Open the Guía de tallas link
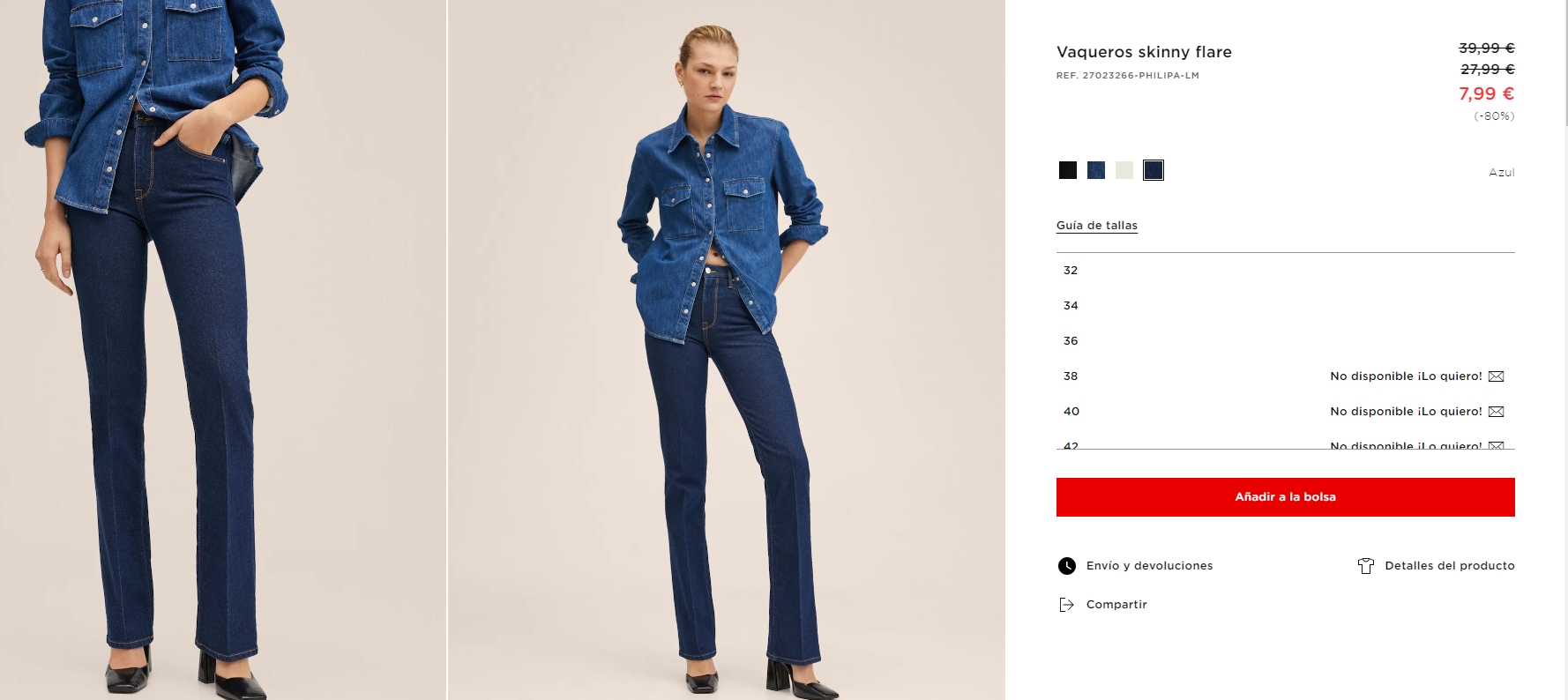This screenshot has width=1568, height=700. pyautogui.click(x=1097, y=226)
